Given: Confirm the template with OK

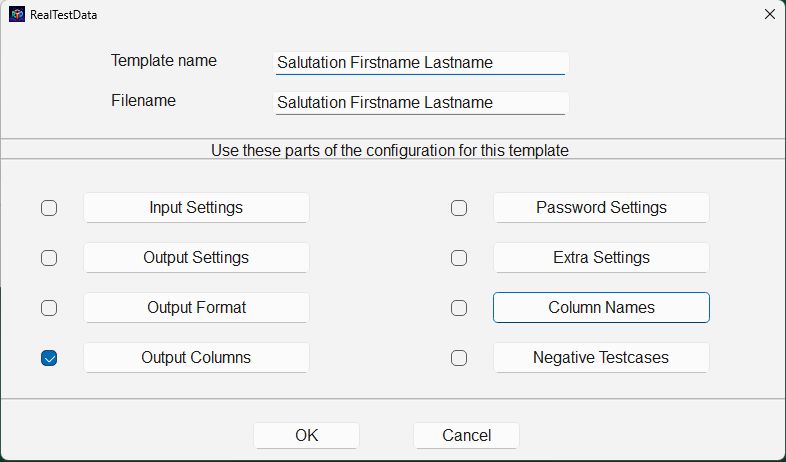Looking at the screenshot, I should (306, 435).
